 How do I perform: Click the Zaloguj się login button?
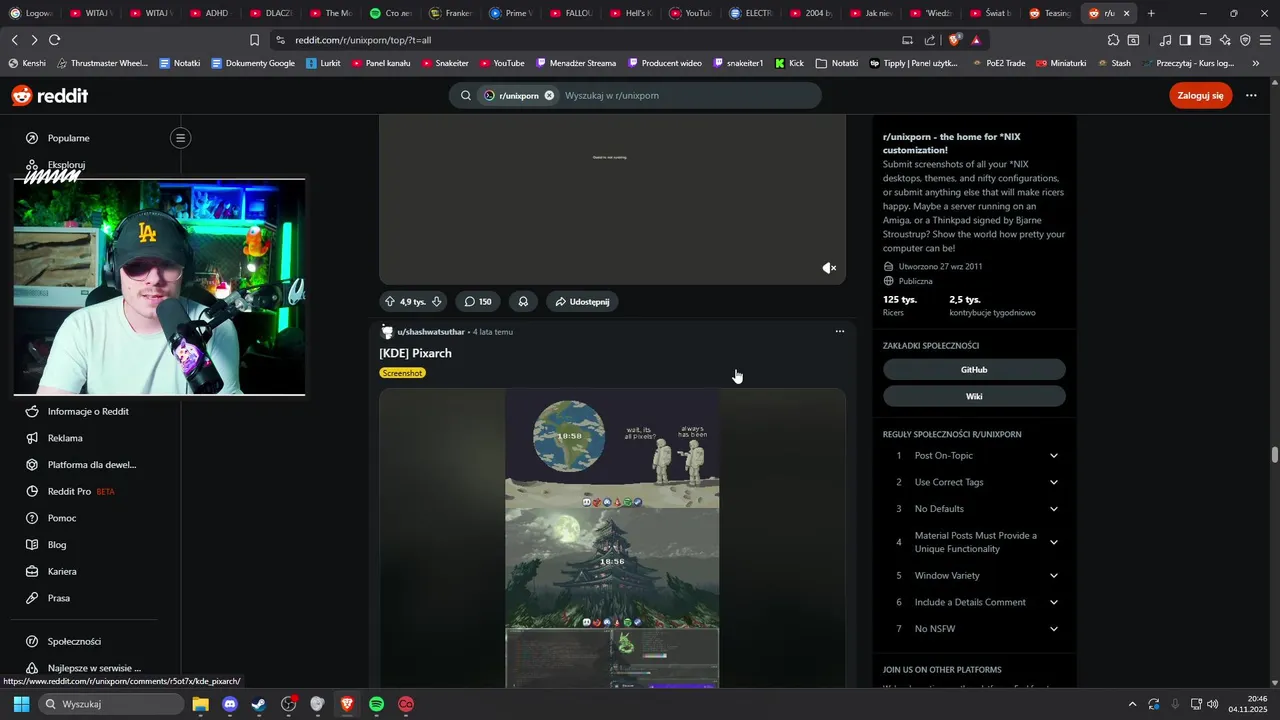(1200, 95)
